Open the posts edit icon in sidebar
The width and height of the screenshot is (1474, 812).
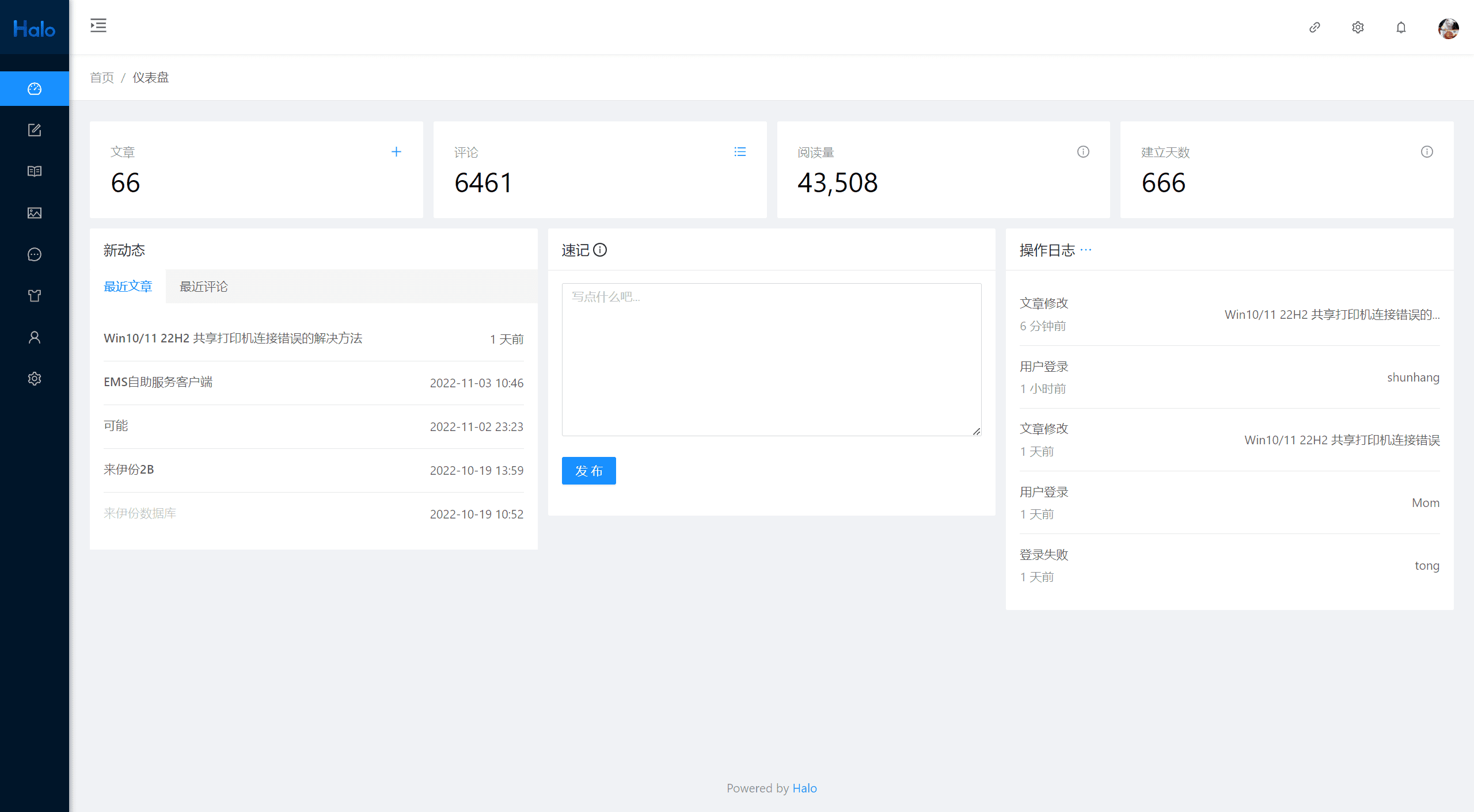pos(35,130)
